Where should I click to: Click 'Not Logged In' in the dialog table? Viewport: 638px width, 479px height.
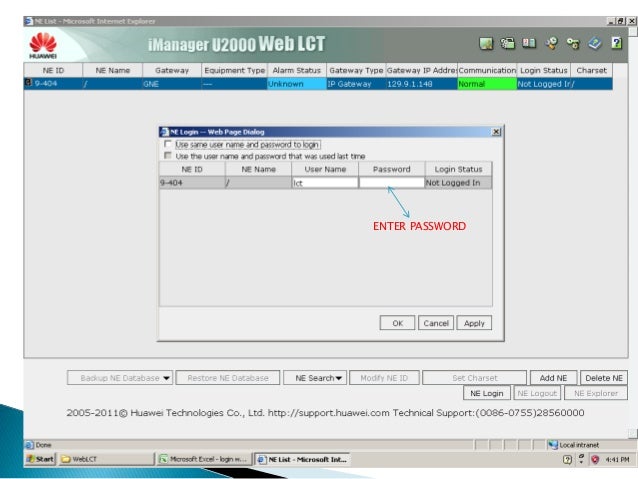(x=458, y=183)
